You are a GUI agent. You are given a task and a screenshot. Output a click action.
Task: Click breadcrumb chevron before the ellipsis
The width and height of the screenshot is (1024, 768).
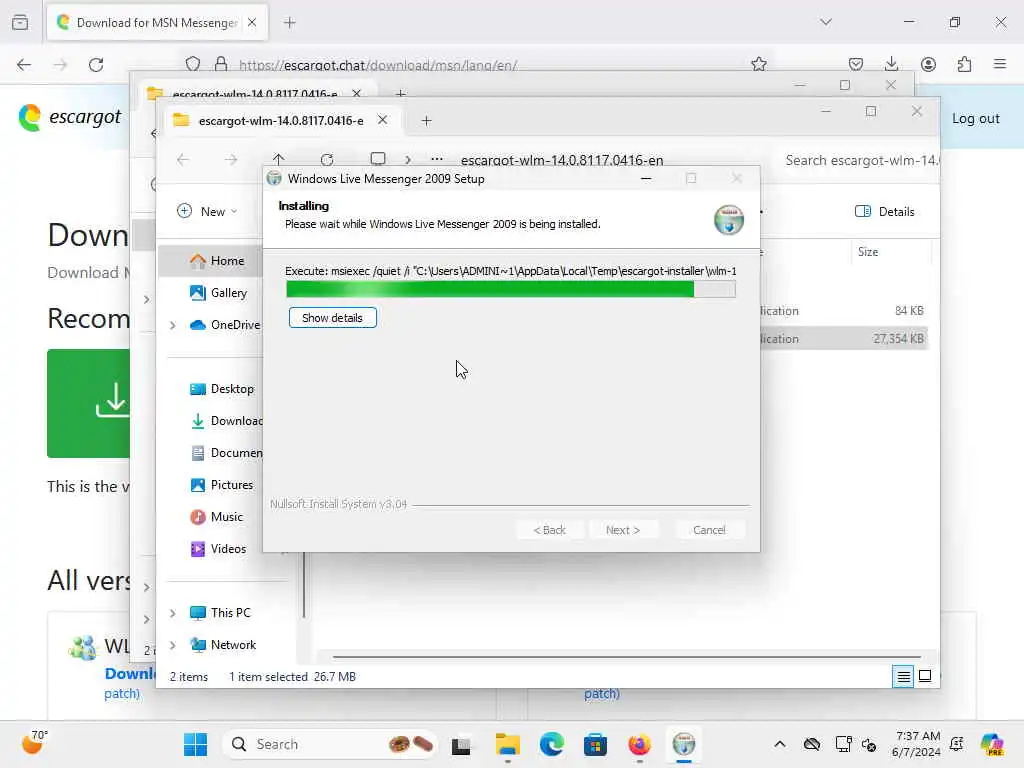point(408,159)
